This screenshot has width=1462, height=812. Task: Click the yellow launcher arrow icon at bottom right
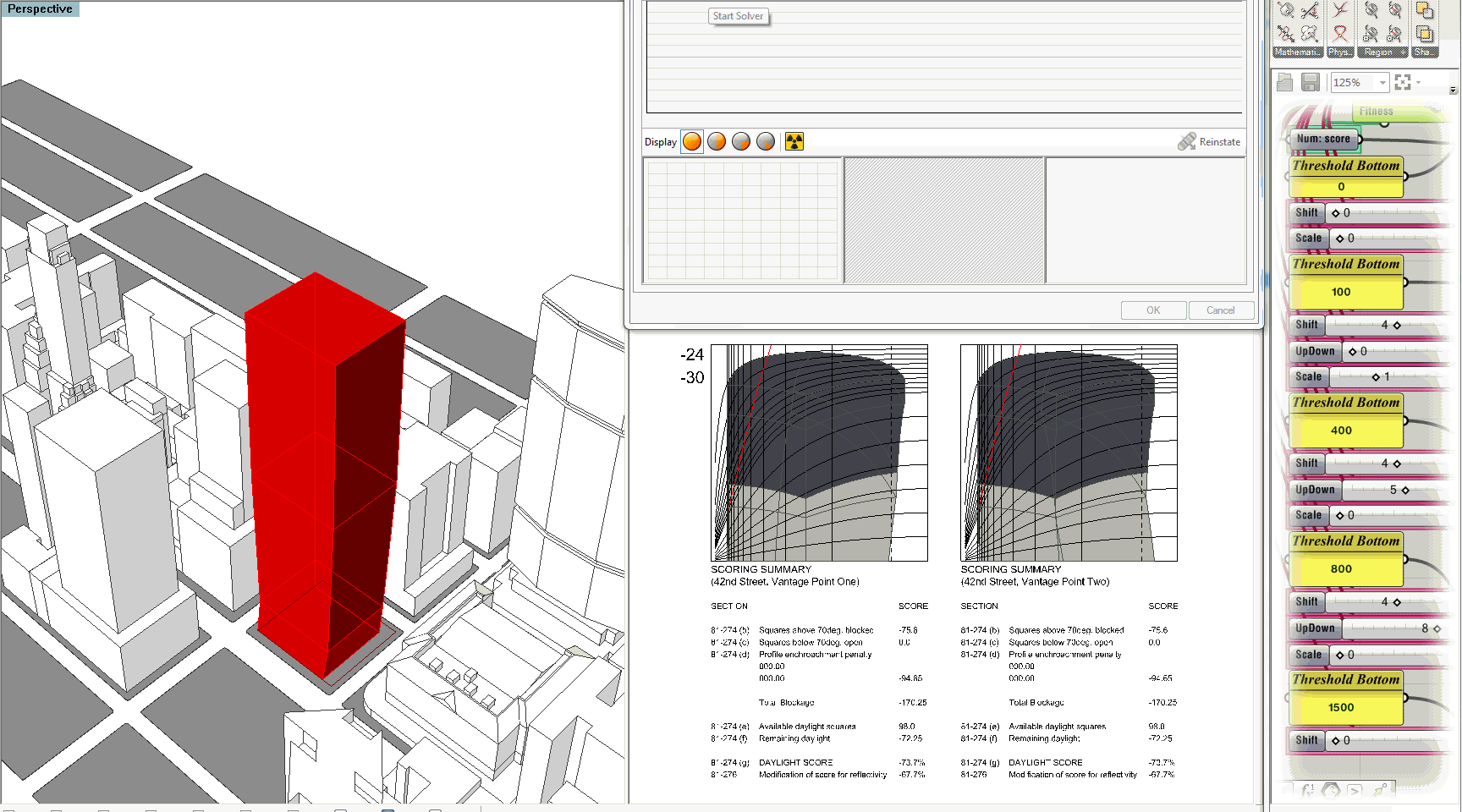(x=1378, y=792)
